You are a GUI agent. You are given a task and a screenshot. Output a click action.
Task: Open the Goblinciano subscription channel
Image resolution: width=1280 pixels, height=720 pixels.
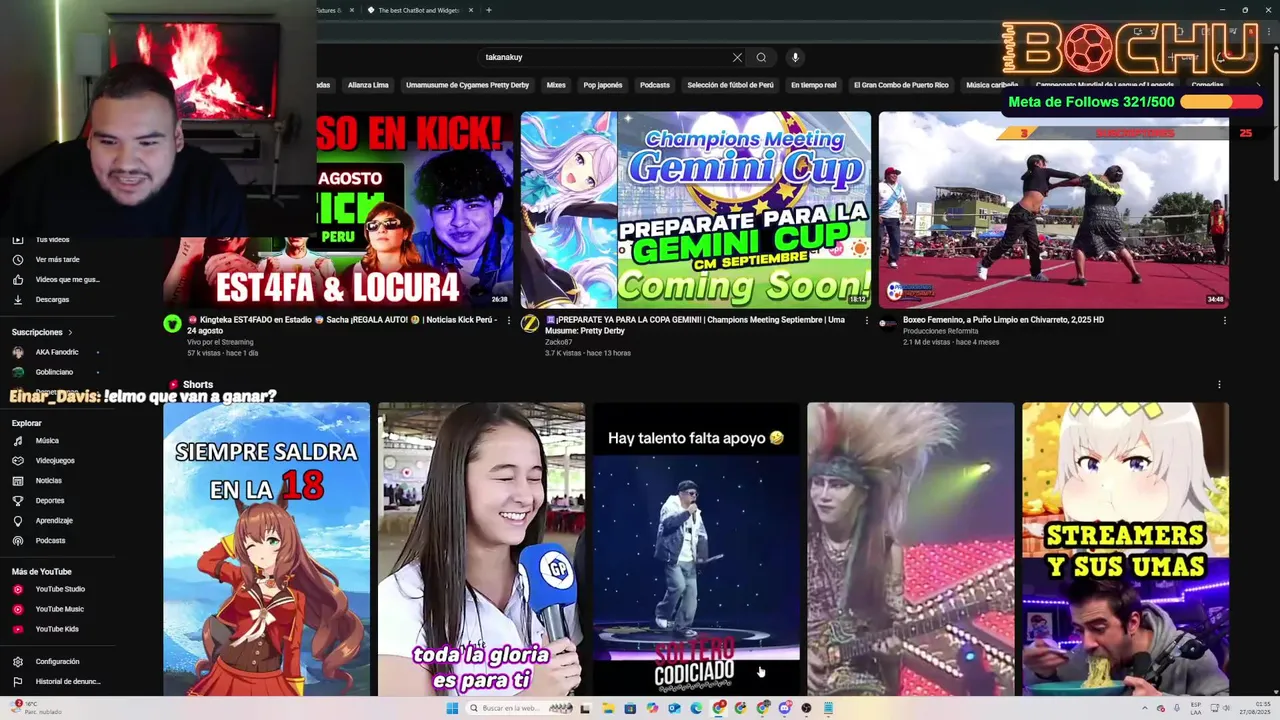pyautogui.click(x=54, y=372)
